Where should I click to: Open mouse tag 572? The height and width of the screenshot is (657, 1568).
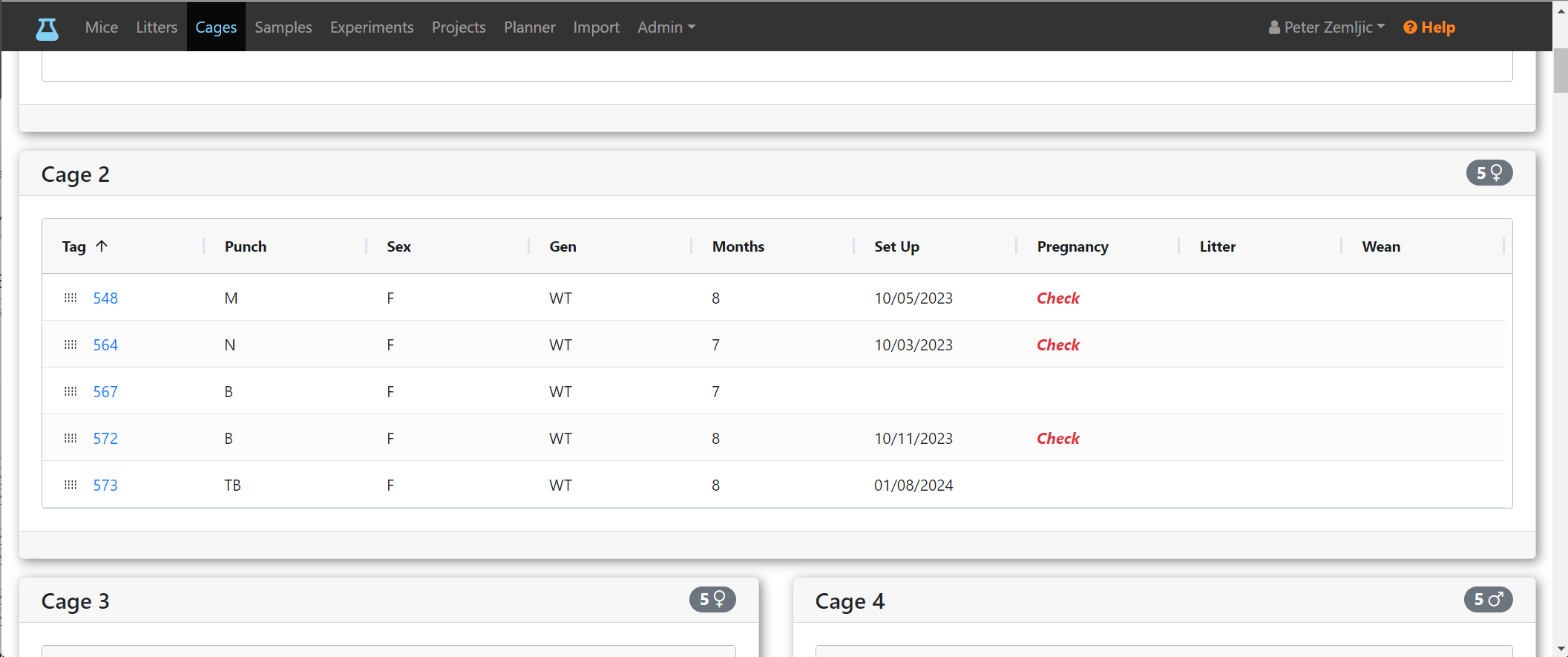[x=105, y=439]
